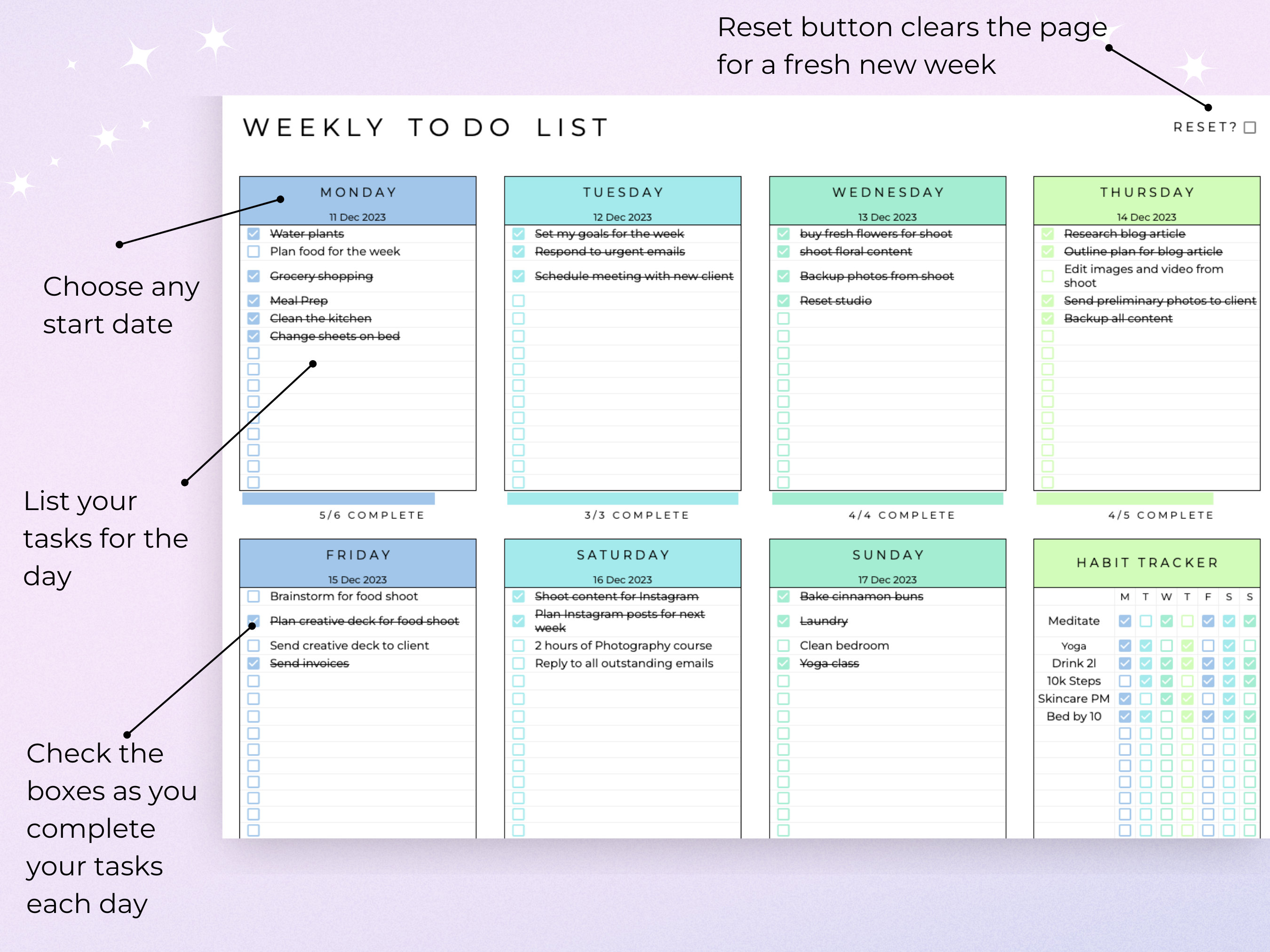This screenshot has width=1270, height=952.
Task: Check '2 hours of Photography course' Saturday
Action: click(x=518, y=645)
